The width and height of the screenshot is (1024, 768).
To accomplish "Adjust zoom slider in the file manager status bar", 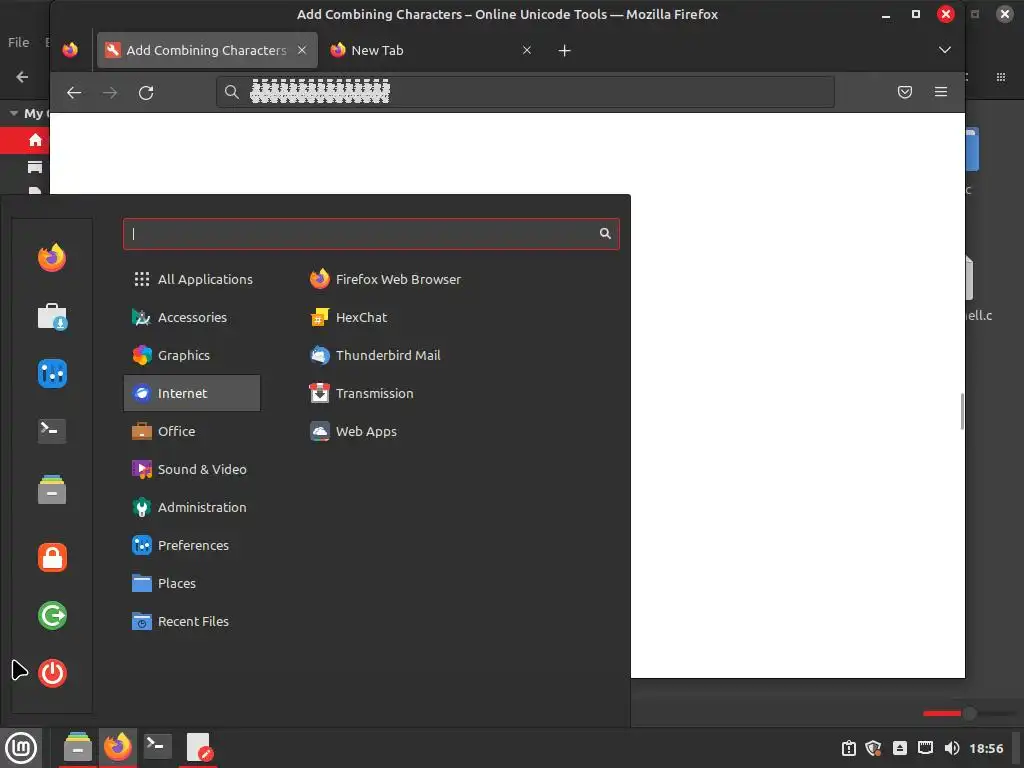I will [x=969, y=714].
